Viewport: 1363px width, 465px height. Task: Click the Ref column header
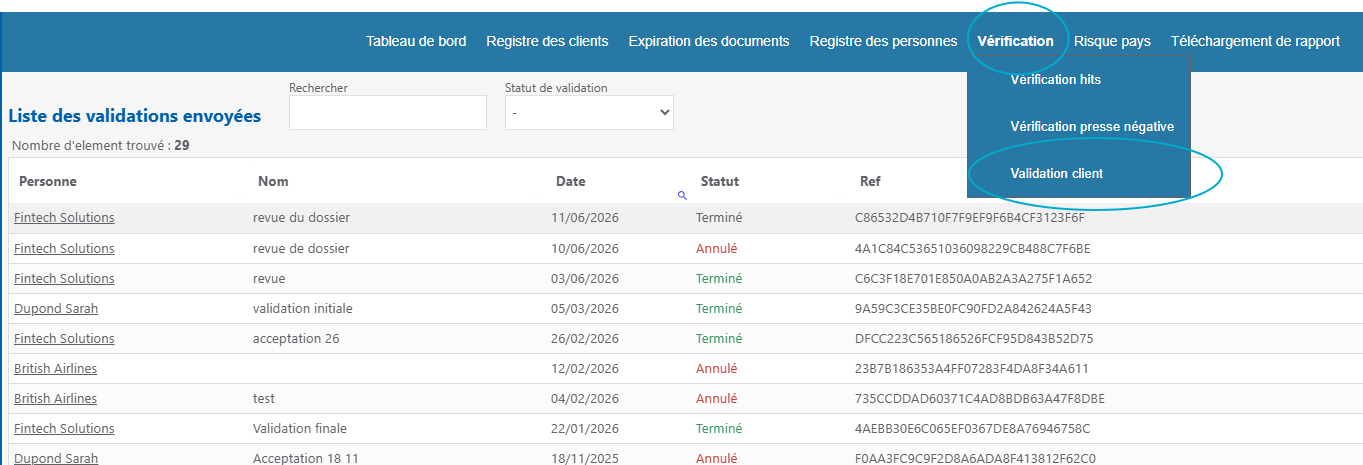click(x=870, y=181)
